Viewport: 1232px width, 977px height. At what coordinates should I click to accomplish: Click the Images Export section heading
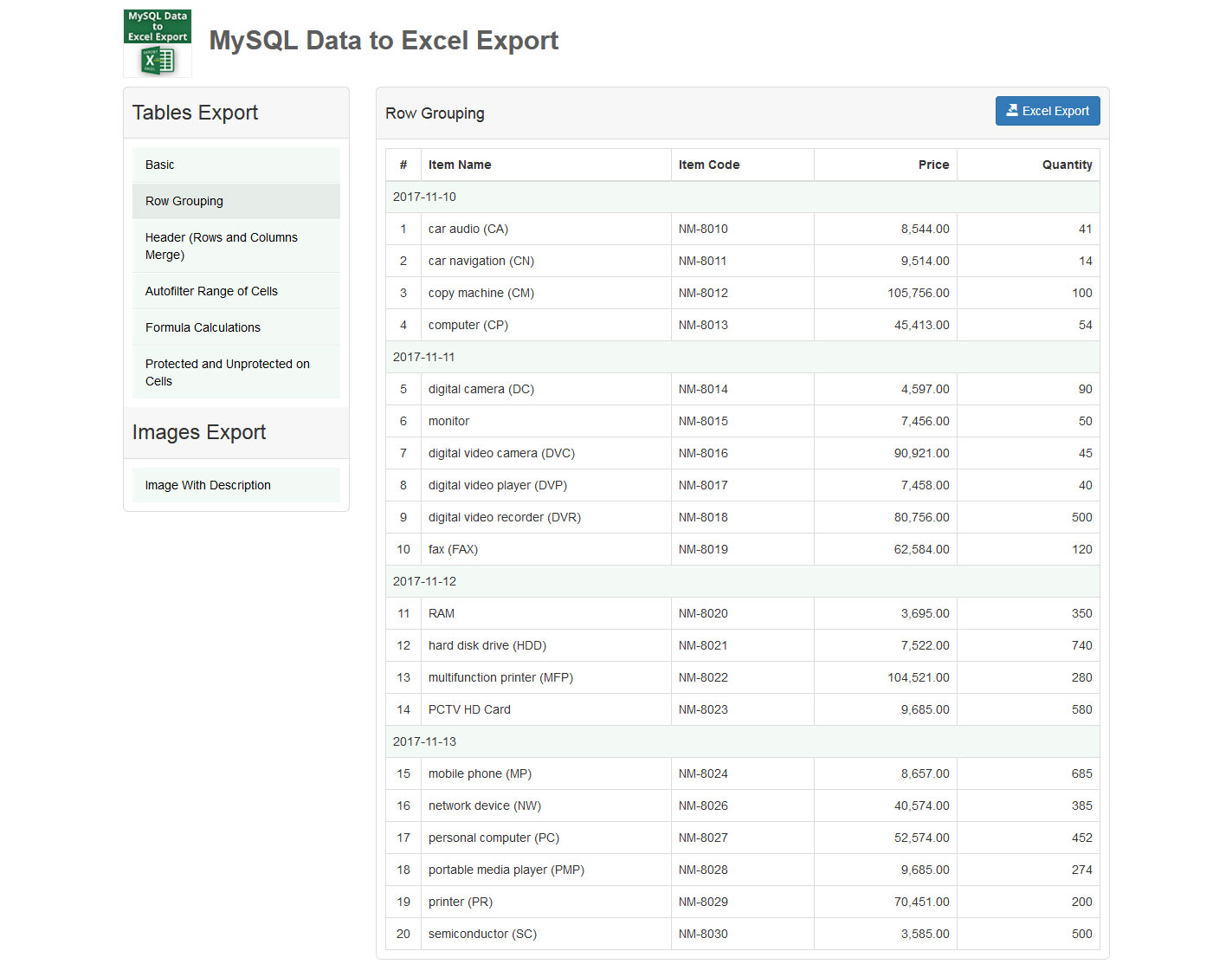pyautogui.click(x=199, y=432)
